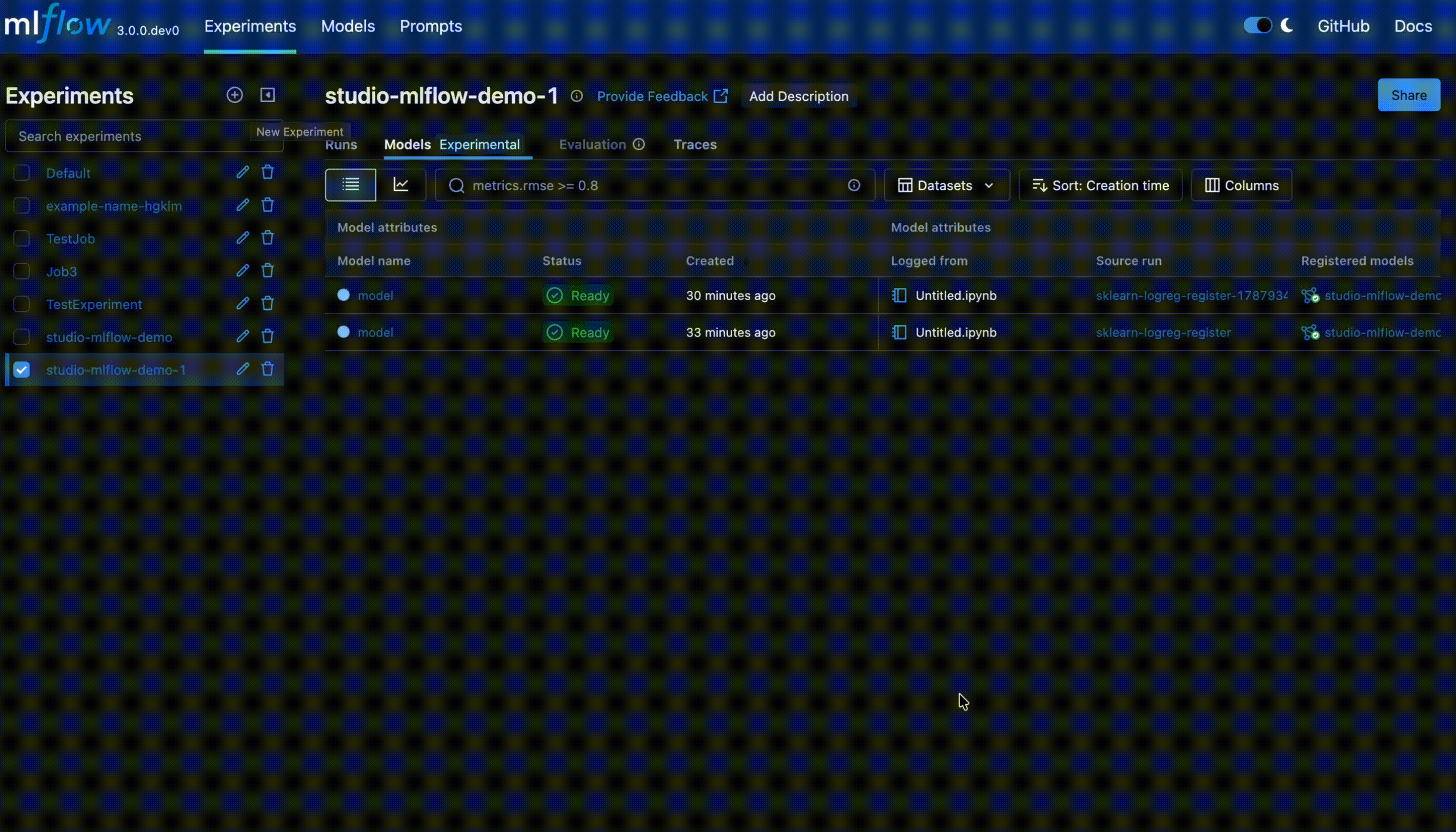
Task: Open the Datasets dropdown
Action: tap(947, 185)
